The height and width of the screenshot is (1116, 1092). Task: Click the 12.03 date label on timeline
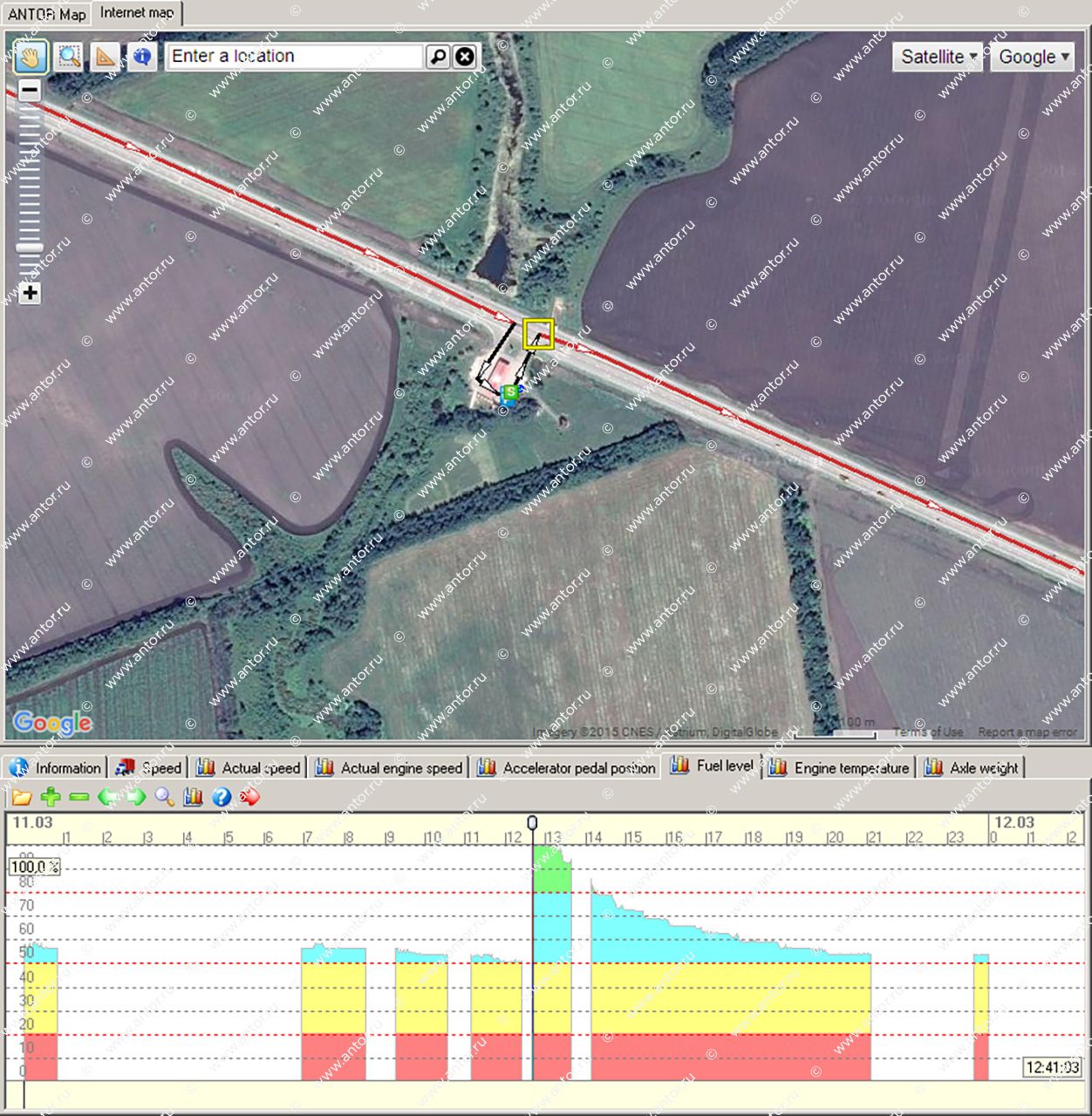1014,822
